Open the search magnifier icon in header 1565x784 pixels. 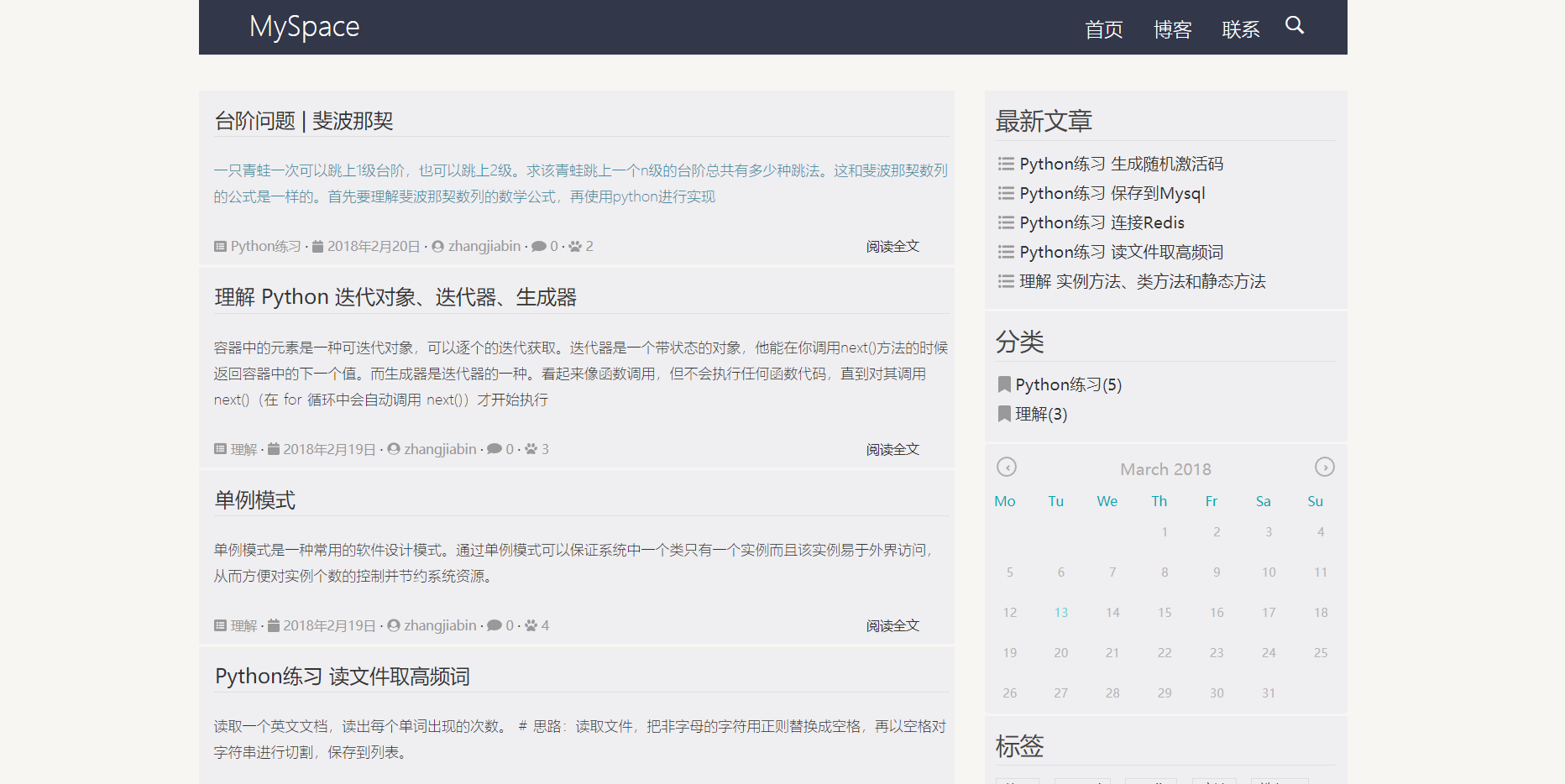1295,25
